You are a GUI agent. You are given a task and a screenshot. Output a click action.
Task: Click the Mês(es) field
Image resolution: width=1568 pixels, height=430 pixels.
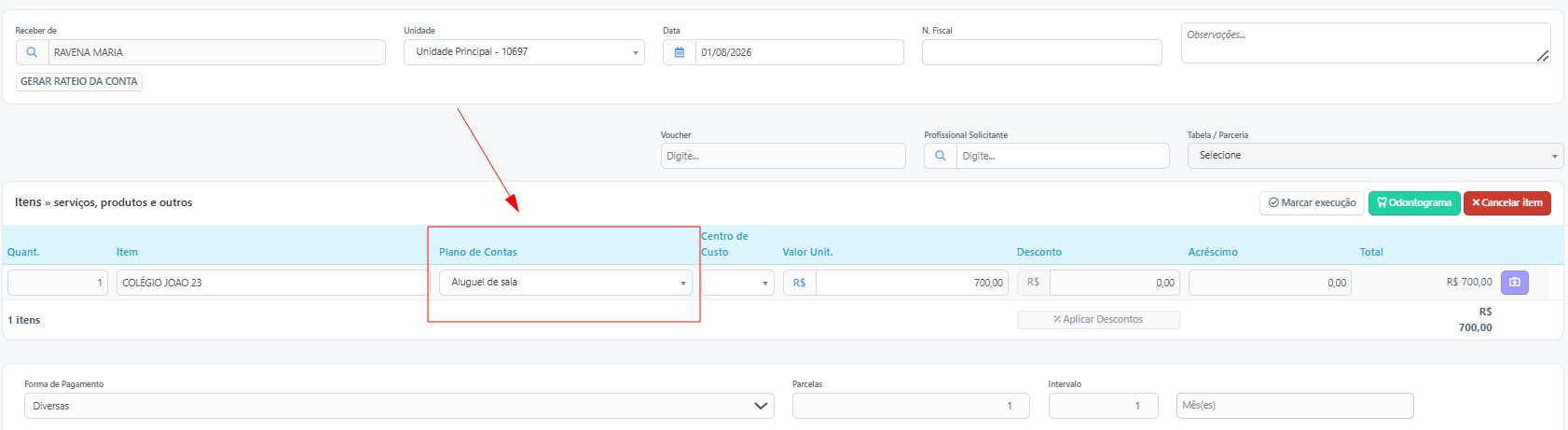[x=1295, y=406]
